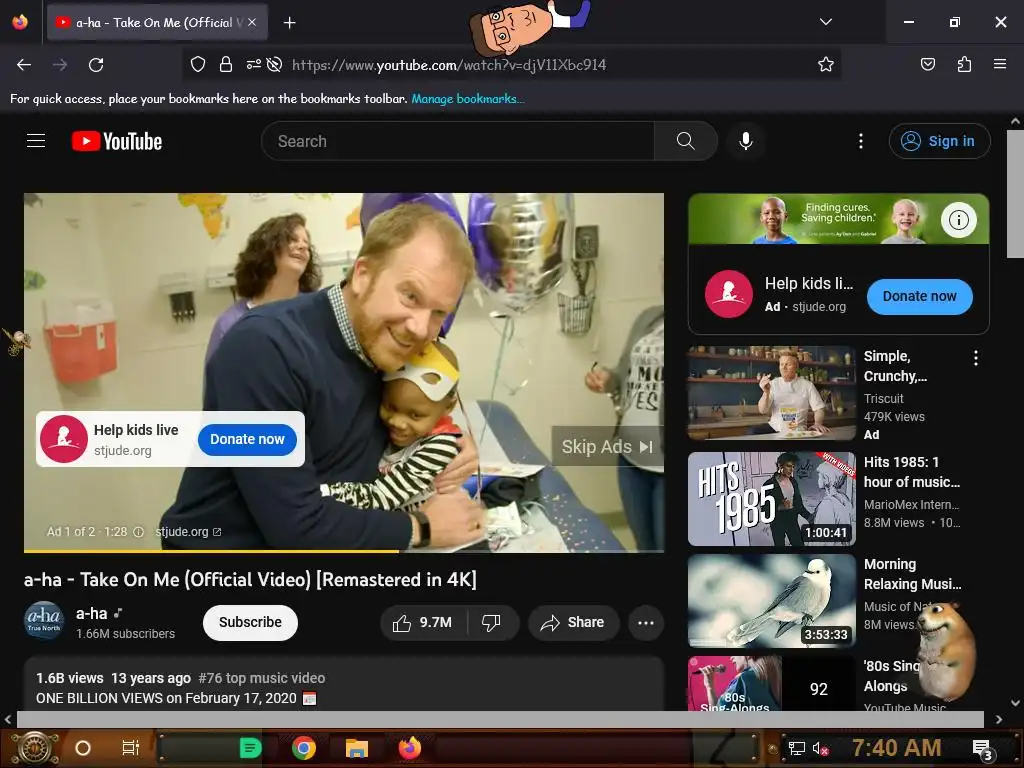Viewport: 1024px width, 768px height.
Task: Open Task View on taskbar
Action: point(131,748)
